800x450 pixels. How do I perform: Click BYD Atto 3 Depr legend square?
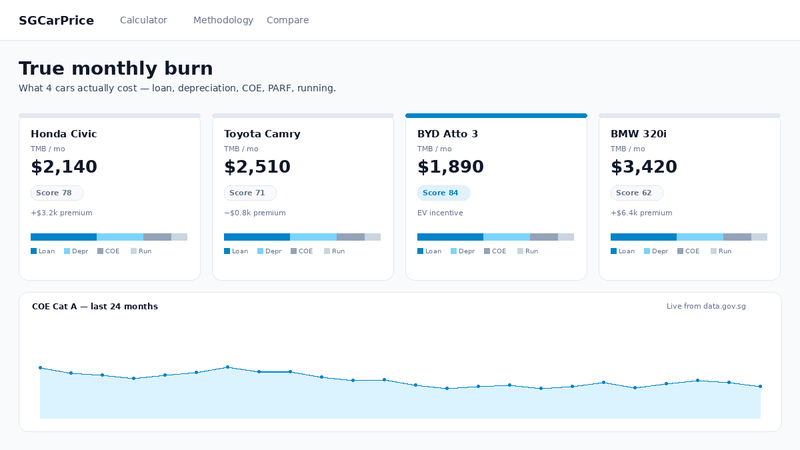point(454,251)
